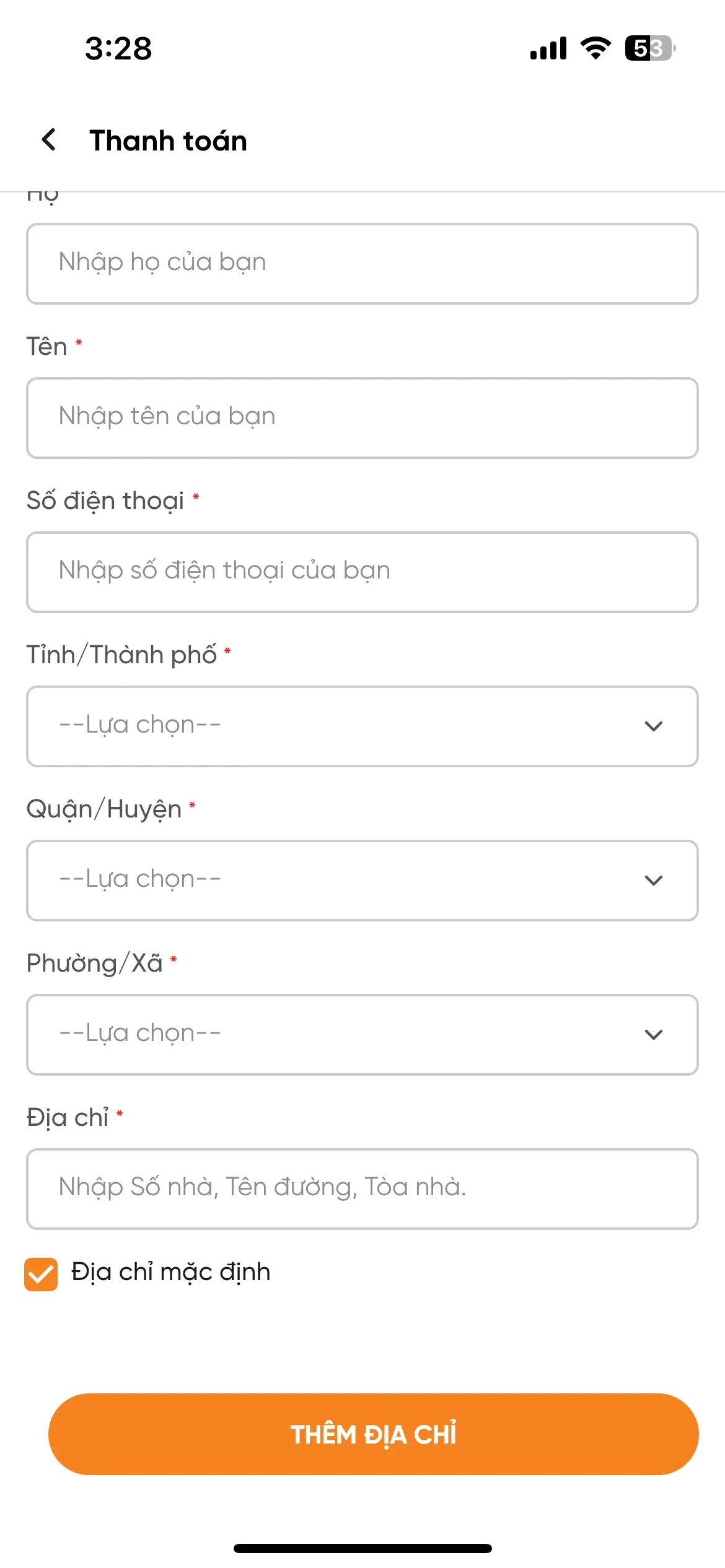Tap the Địa chỉ mặc định label
The image size is (725, 1568).
pos(171,1272)
